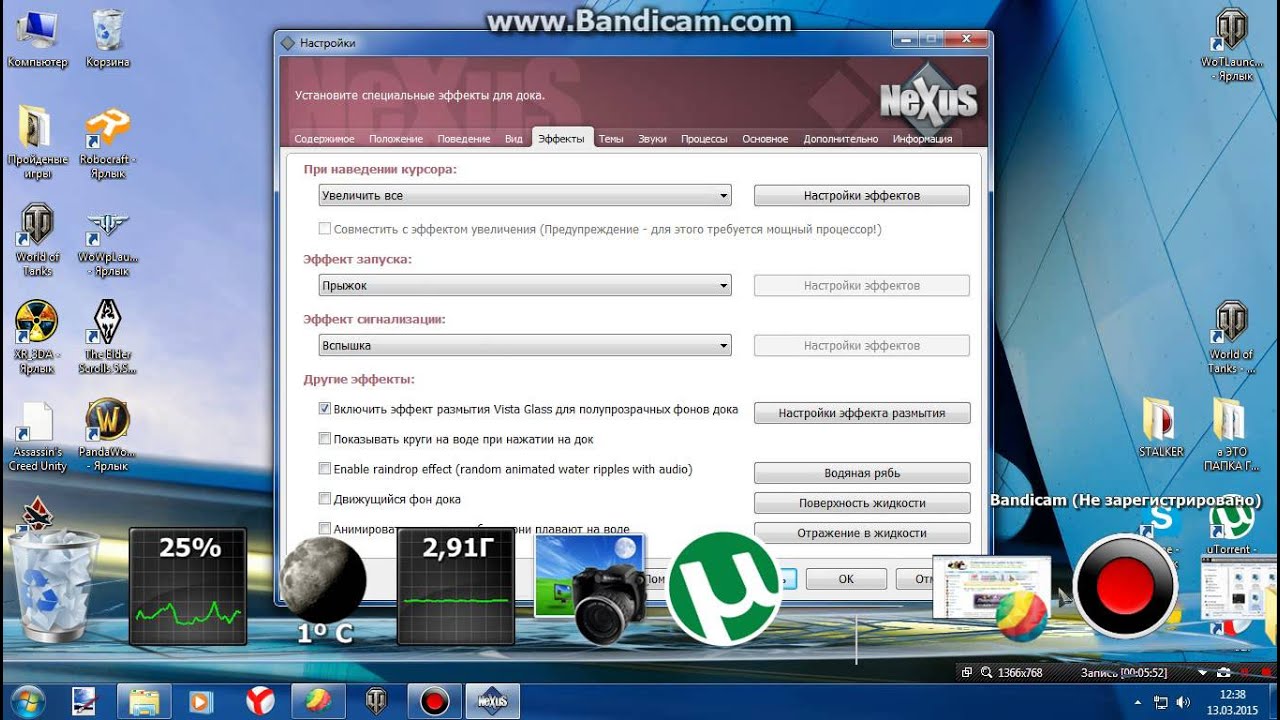Select the PandaWoW shortcut icon

pos(107,435)
